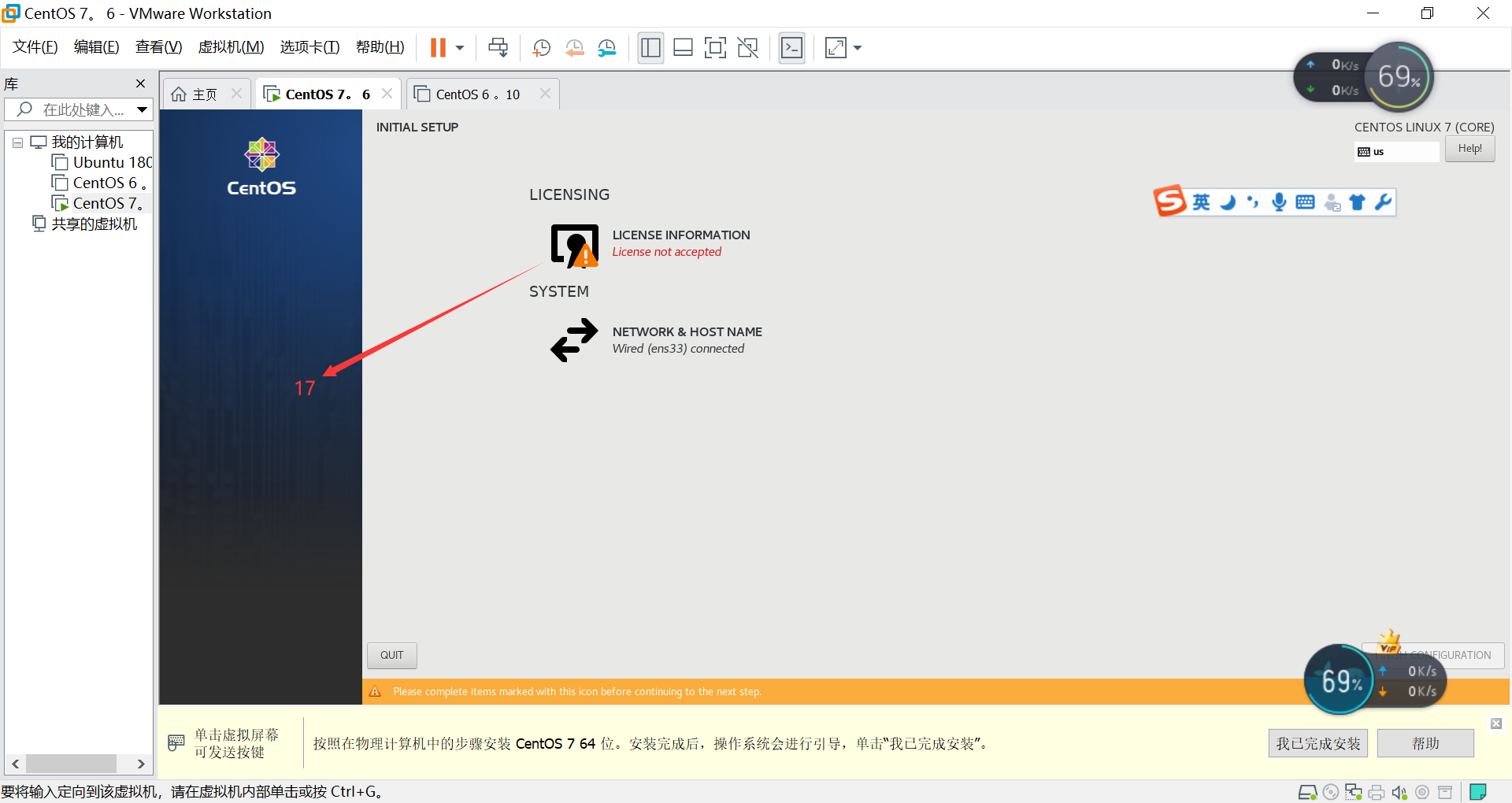Click Wired (ens33) connected status text

(x=678, y=349)
